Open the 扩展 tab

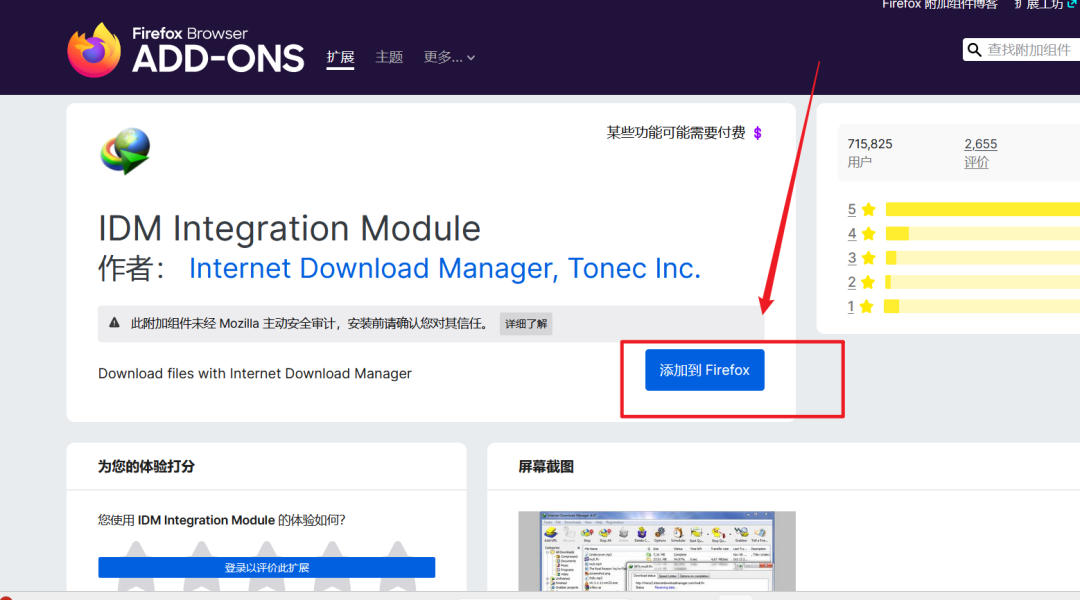click(x=340, y=57)
